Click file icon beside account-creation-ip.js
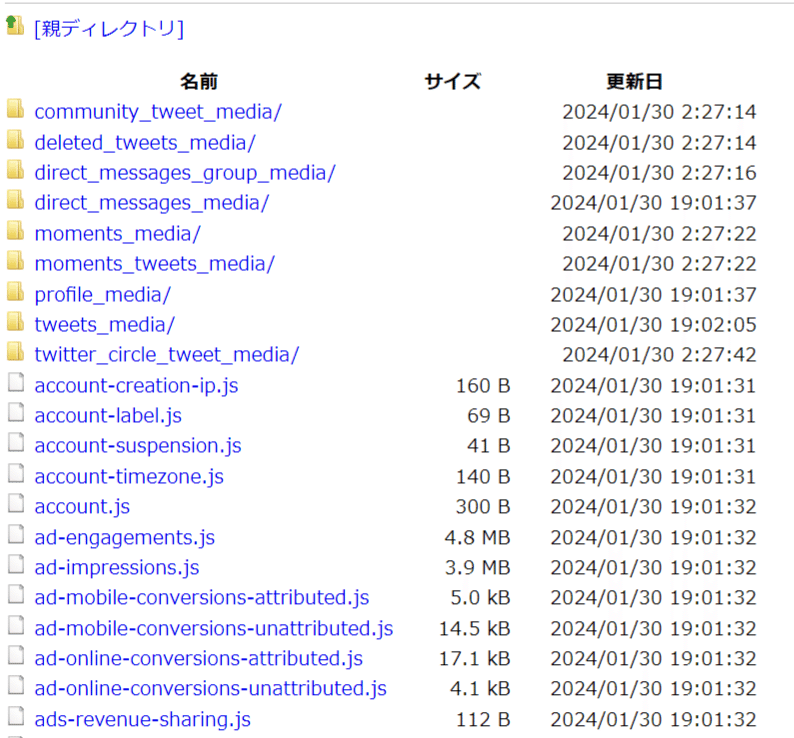This screenshot has height=738, width=794. pos(16,382)
